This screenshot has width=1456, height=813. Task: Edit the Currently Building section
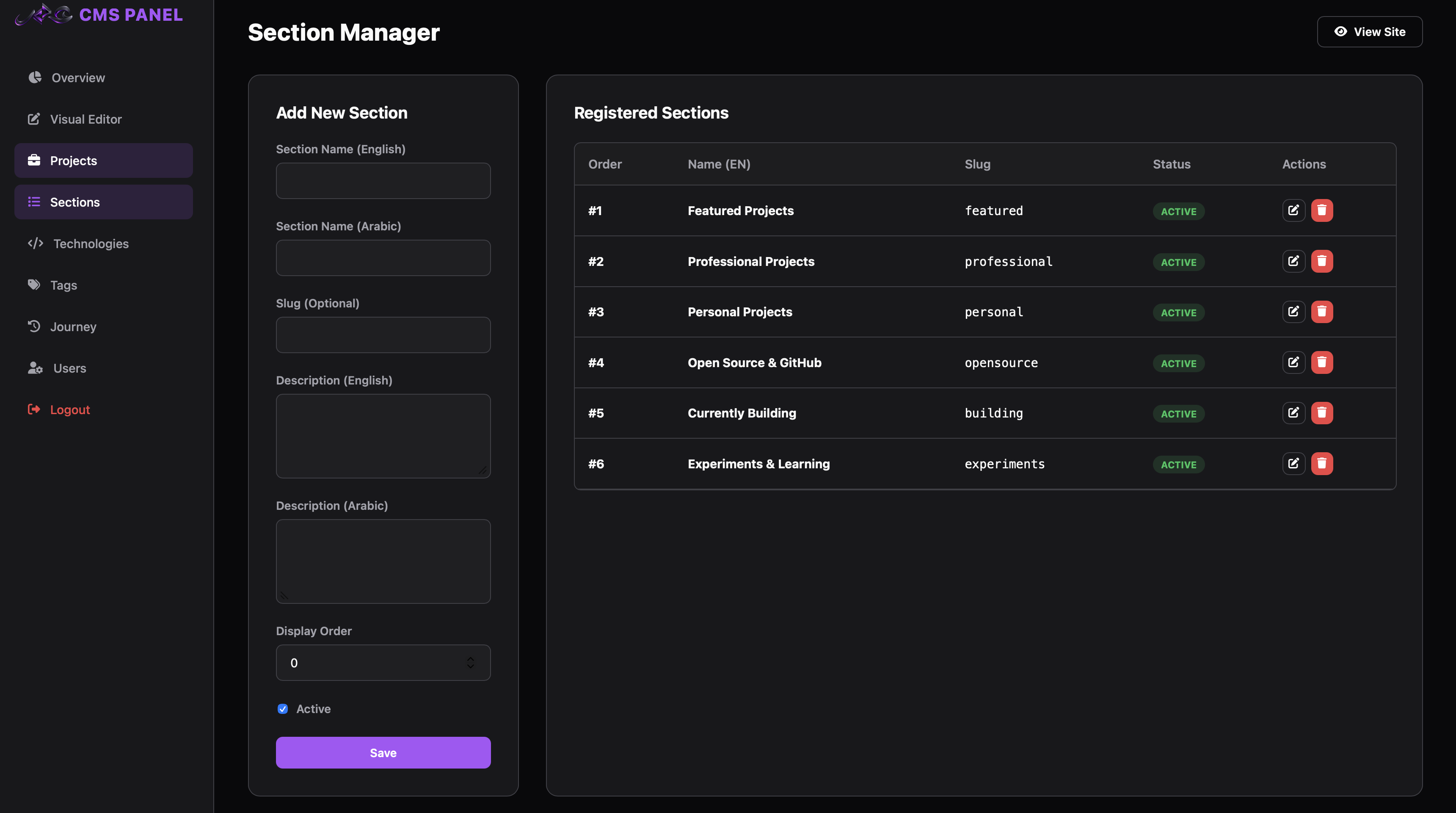click(1293, 413)
